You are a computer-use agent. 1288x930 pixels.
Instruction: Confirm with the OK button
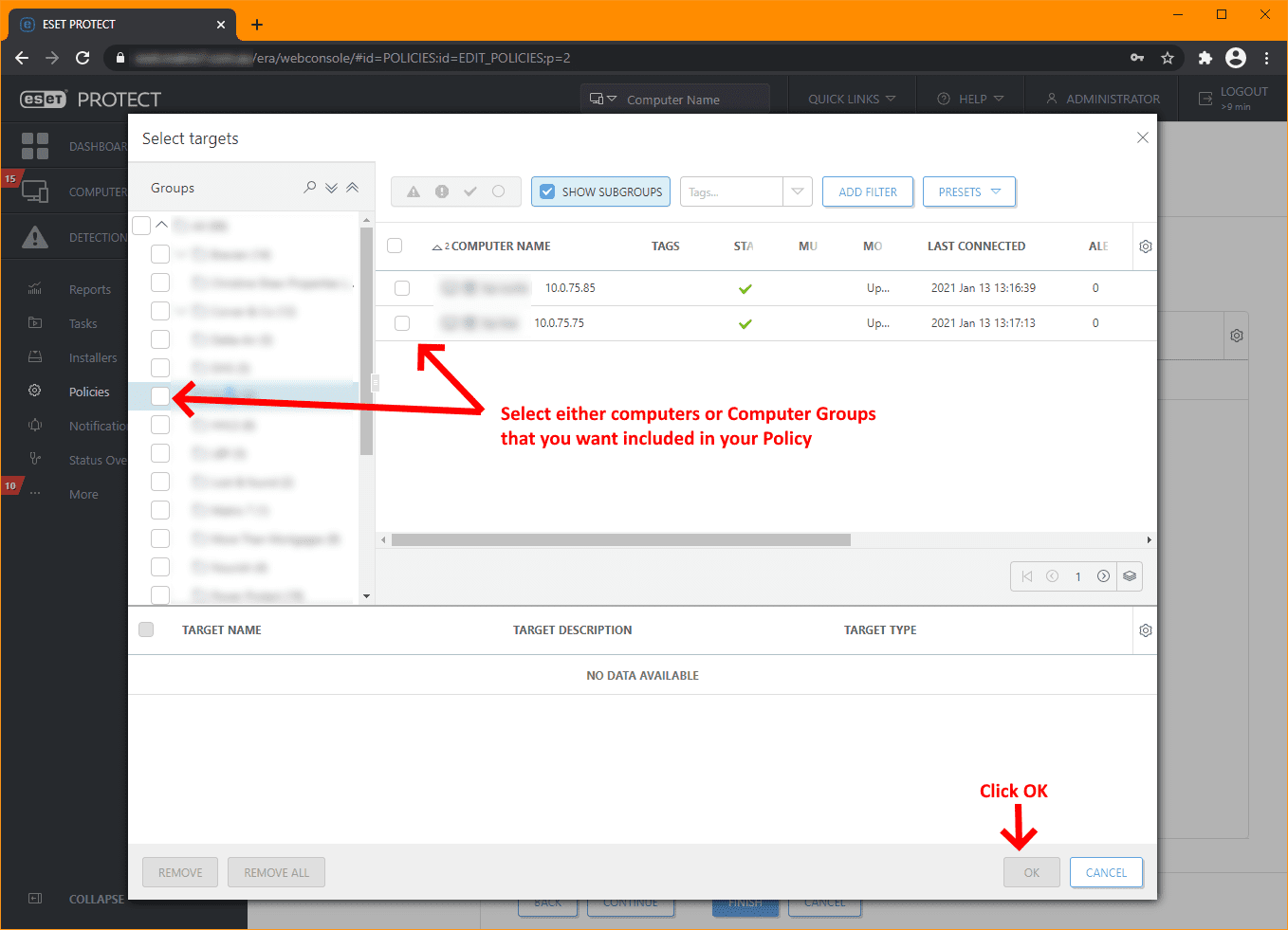pos(1032,872)
